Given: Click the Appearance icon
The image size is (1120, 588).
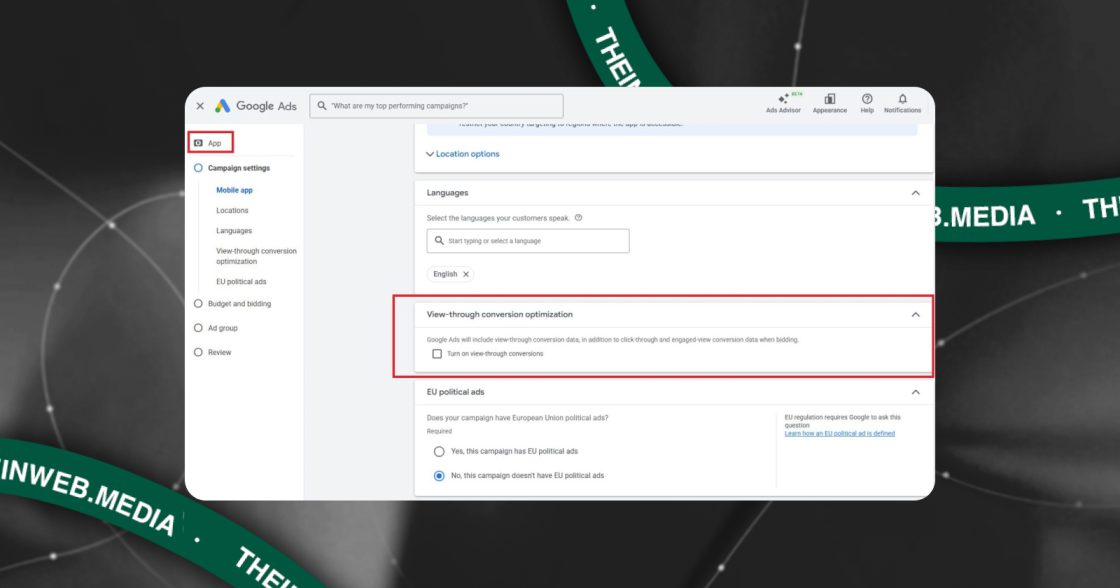Looking at the screenshot, I should pos(830,104).
